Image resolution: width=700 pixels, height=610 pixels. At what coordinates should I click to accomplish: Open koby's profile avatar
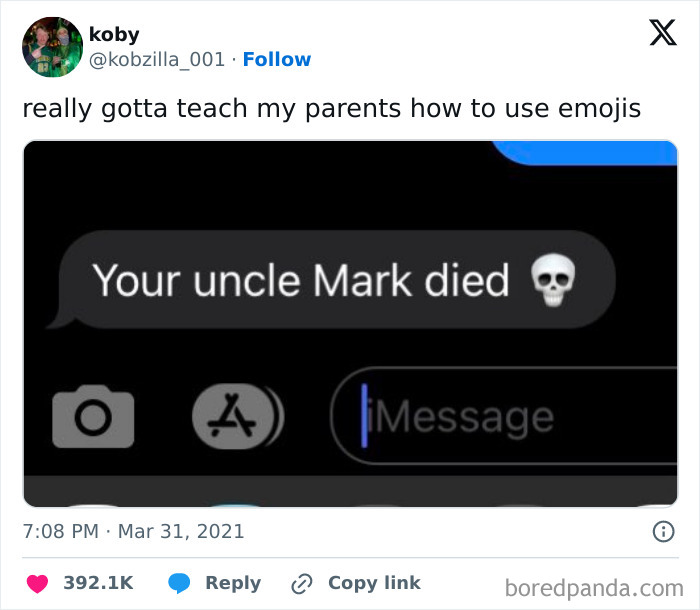(52, 47)
